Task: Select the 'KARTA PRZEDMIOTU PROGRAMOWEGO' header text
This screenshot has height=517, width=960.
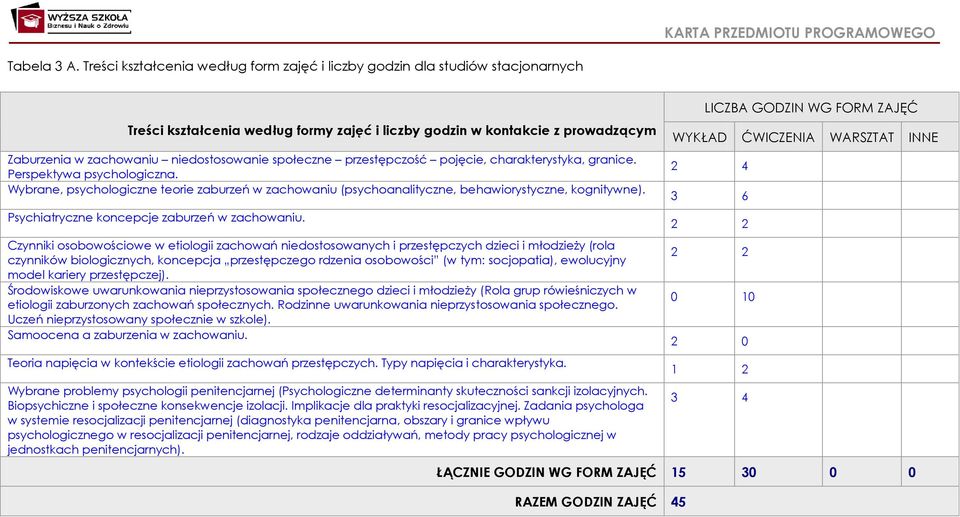Action: 800,32
